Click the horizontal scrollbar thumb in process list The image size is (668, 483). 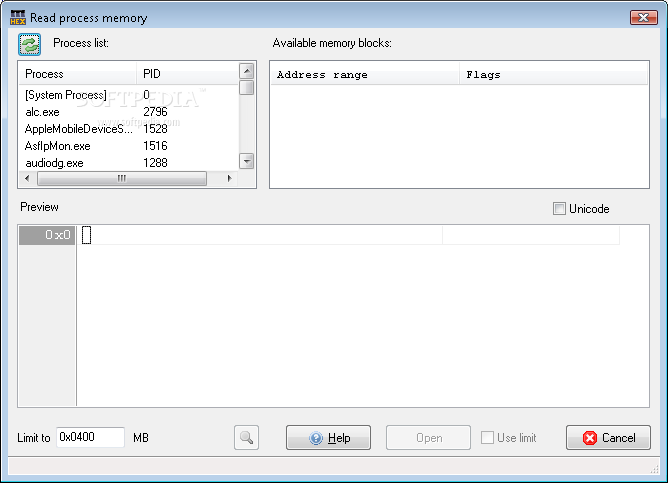122,178
